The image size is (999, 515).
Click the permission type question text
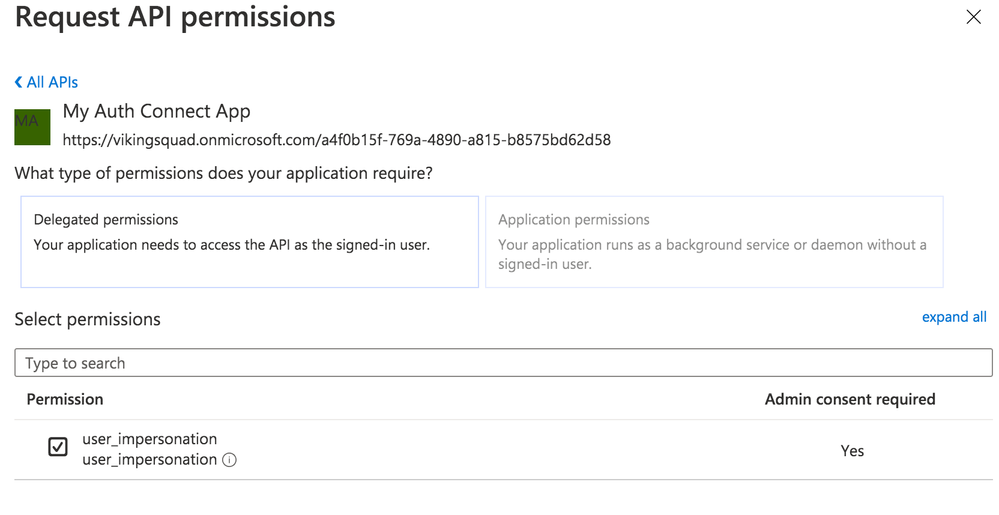(223, 173)
